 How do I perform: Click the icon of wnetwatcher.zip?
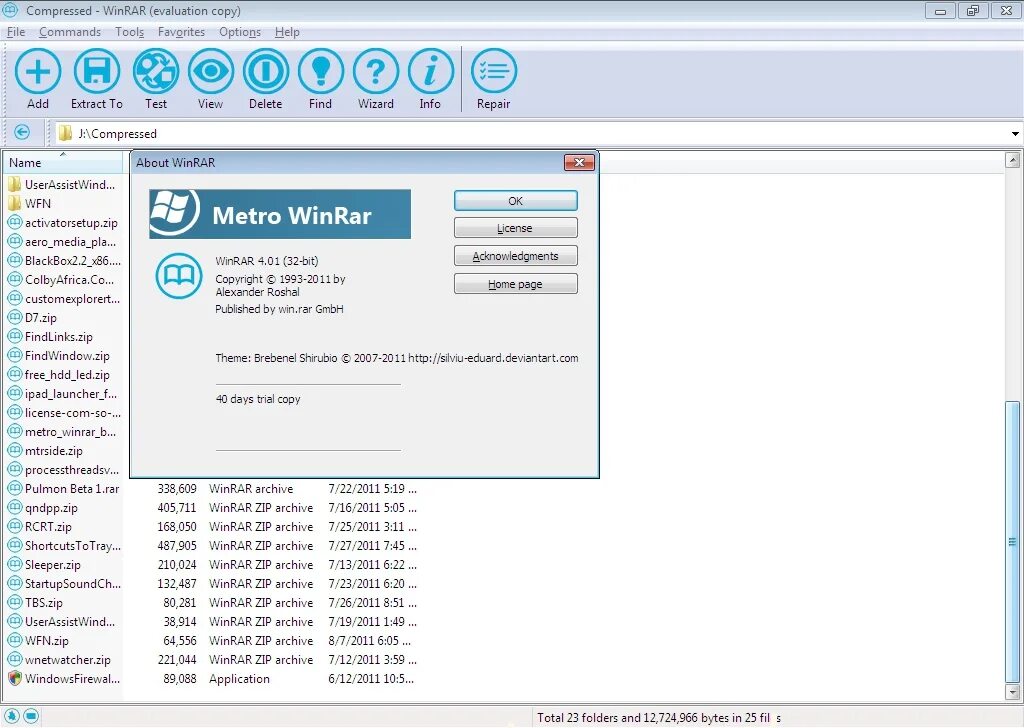[15, 659]
